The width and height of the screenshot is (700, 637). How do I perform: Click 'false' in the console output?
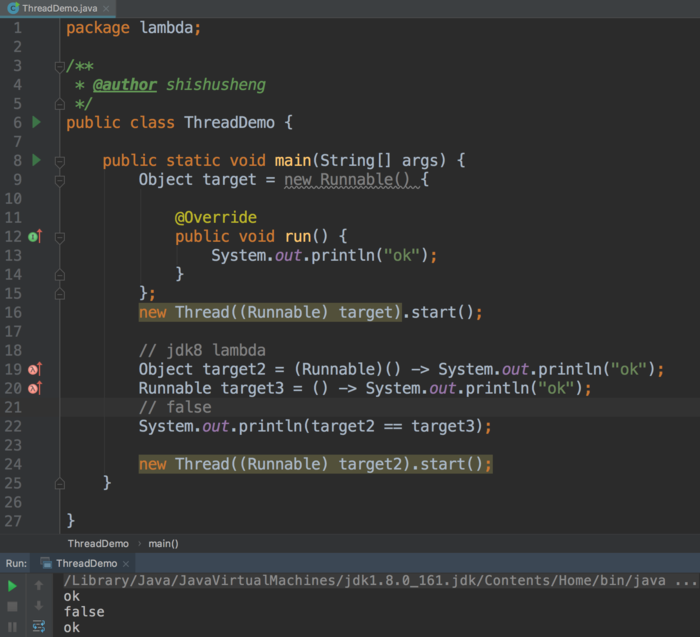[84, 612]
